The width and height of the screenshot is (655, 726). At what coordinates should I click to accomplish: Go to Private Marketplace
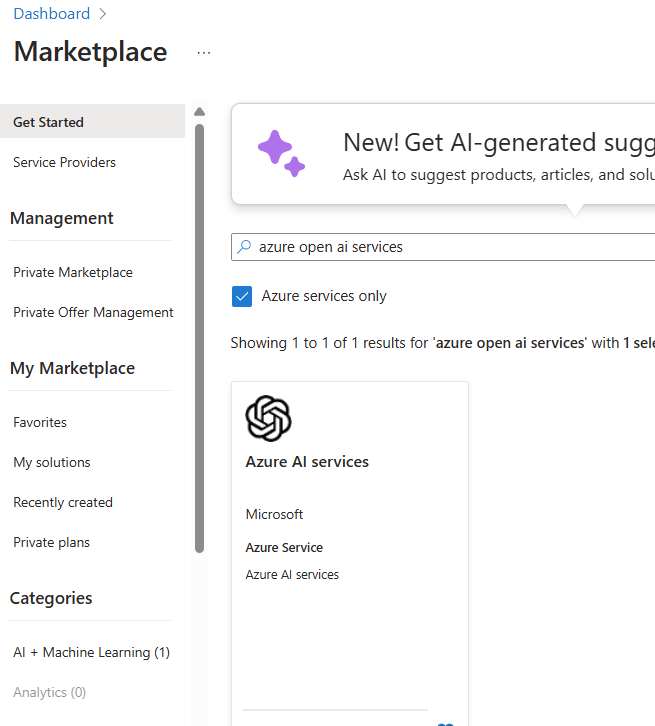[72, 272]
